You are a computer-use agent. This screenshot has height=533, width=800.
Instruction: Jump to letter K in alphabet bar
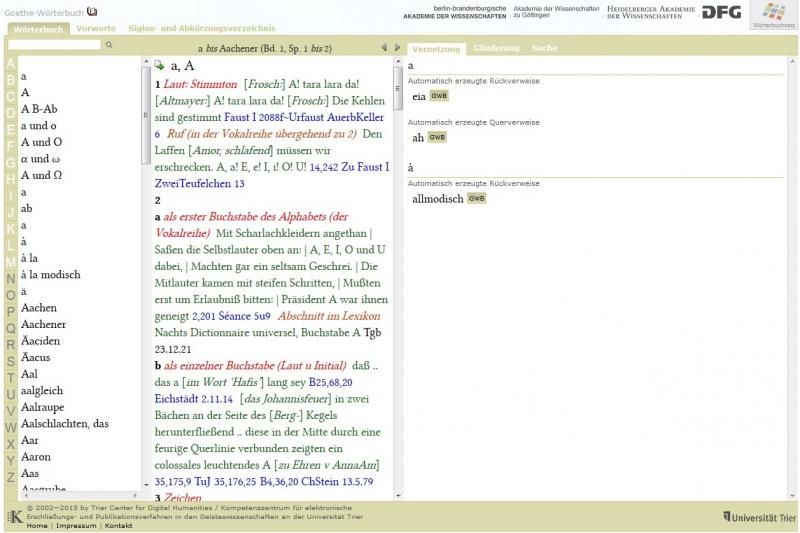coord(10,229)
